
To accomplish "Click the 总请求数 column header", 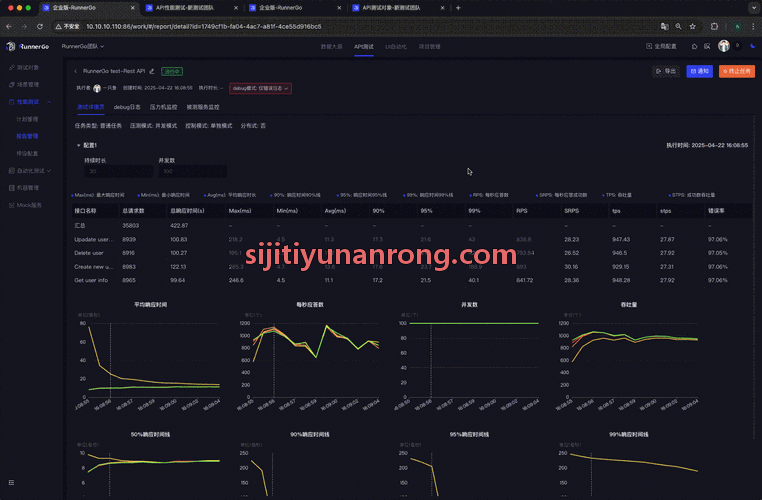I will 133,211.
